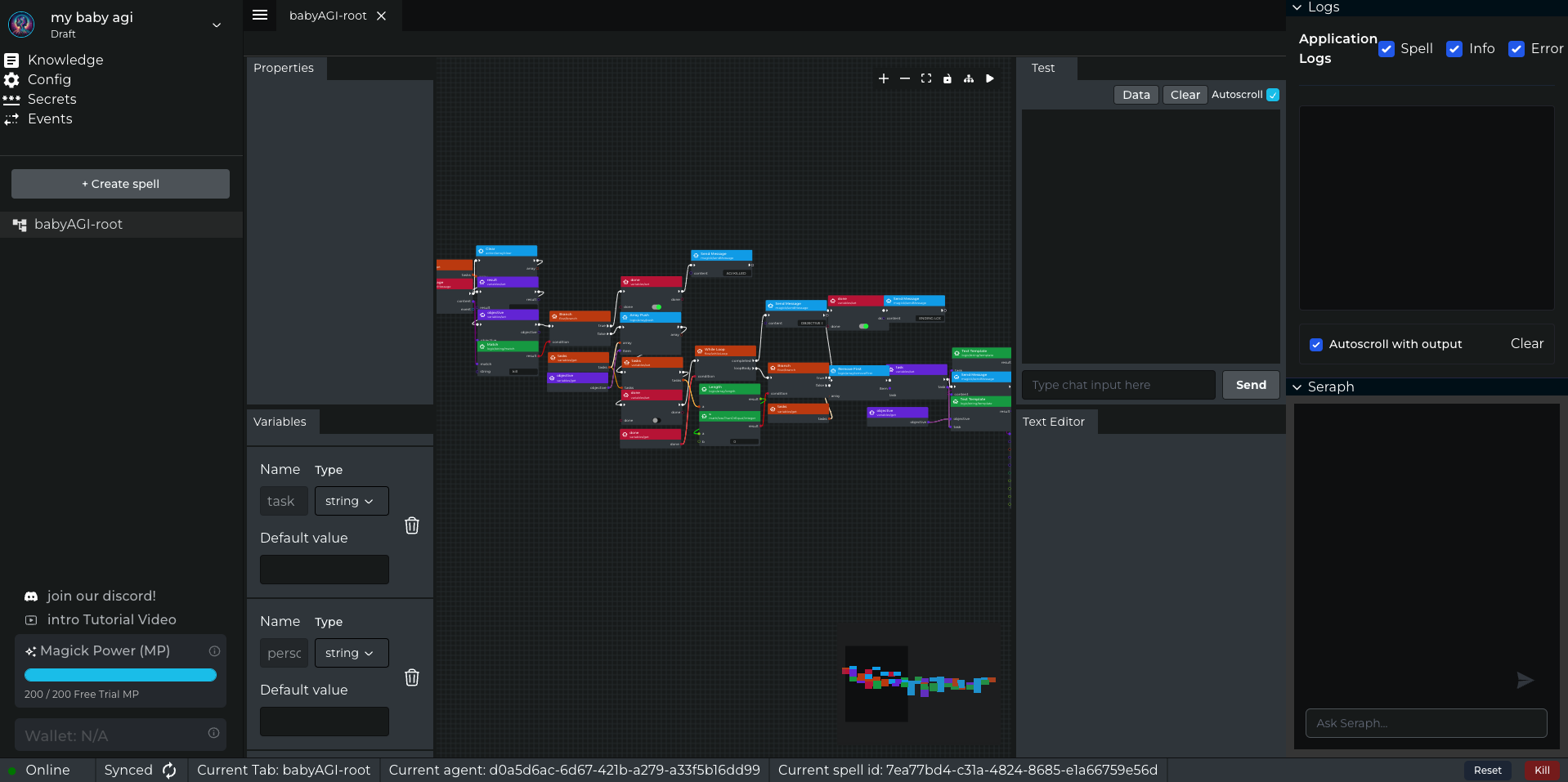Click the Create spell button
The width and height of the screenshot is (1568, 782).
(x=120, y=184)
